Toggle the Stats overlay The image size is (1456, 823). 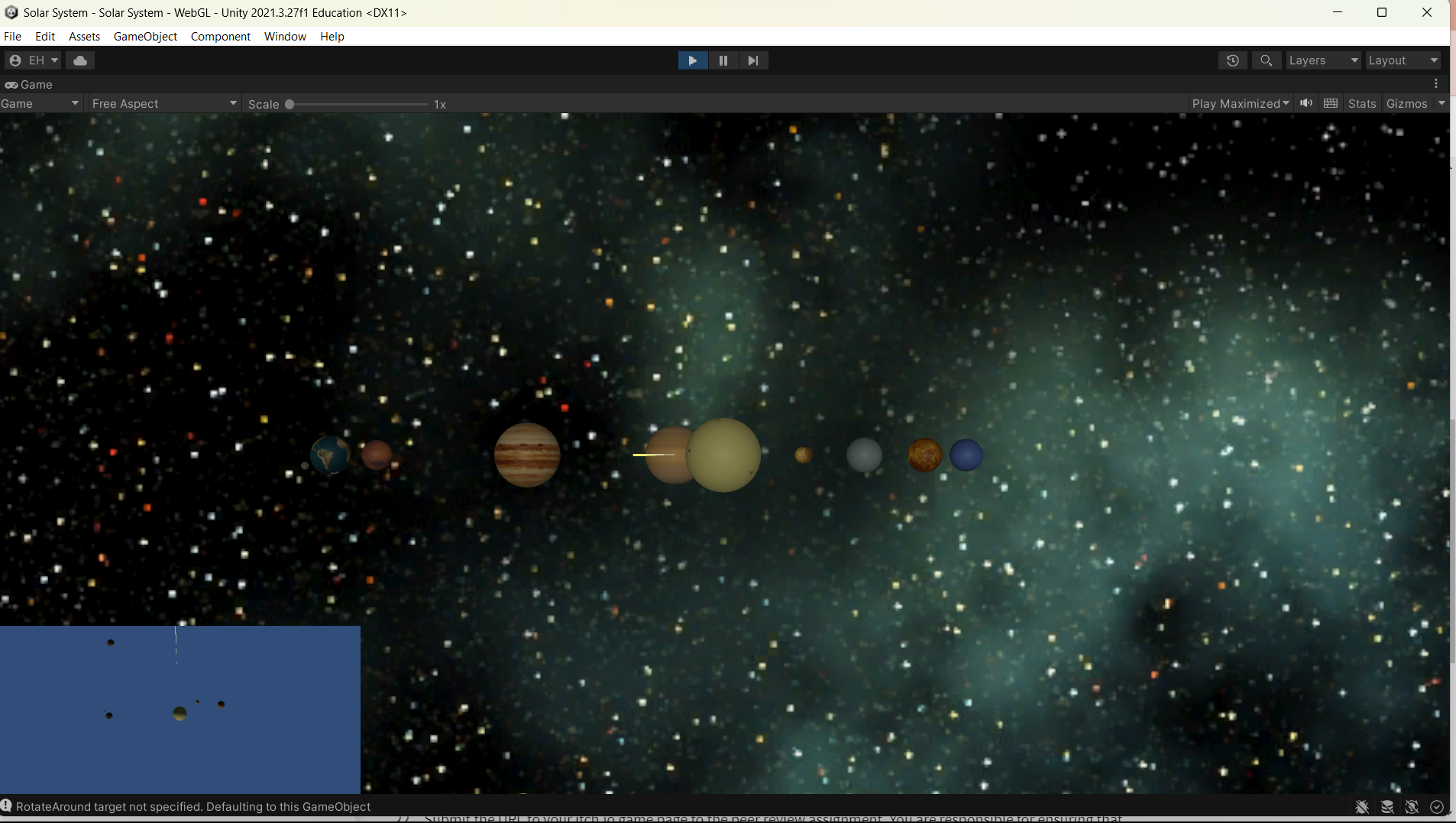pos(1362,103)
